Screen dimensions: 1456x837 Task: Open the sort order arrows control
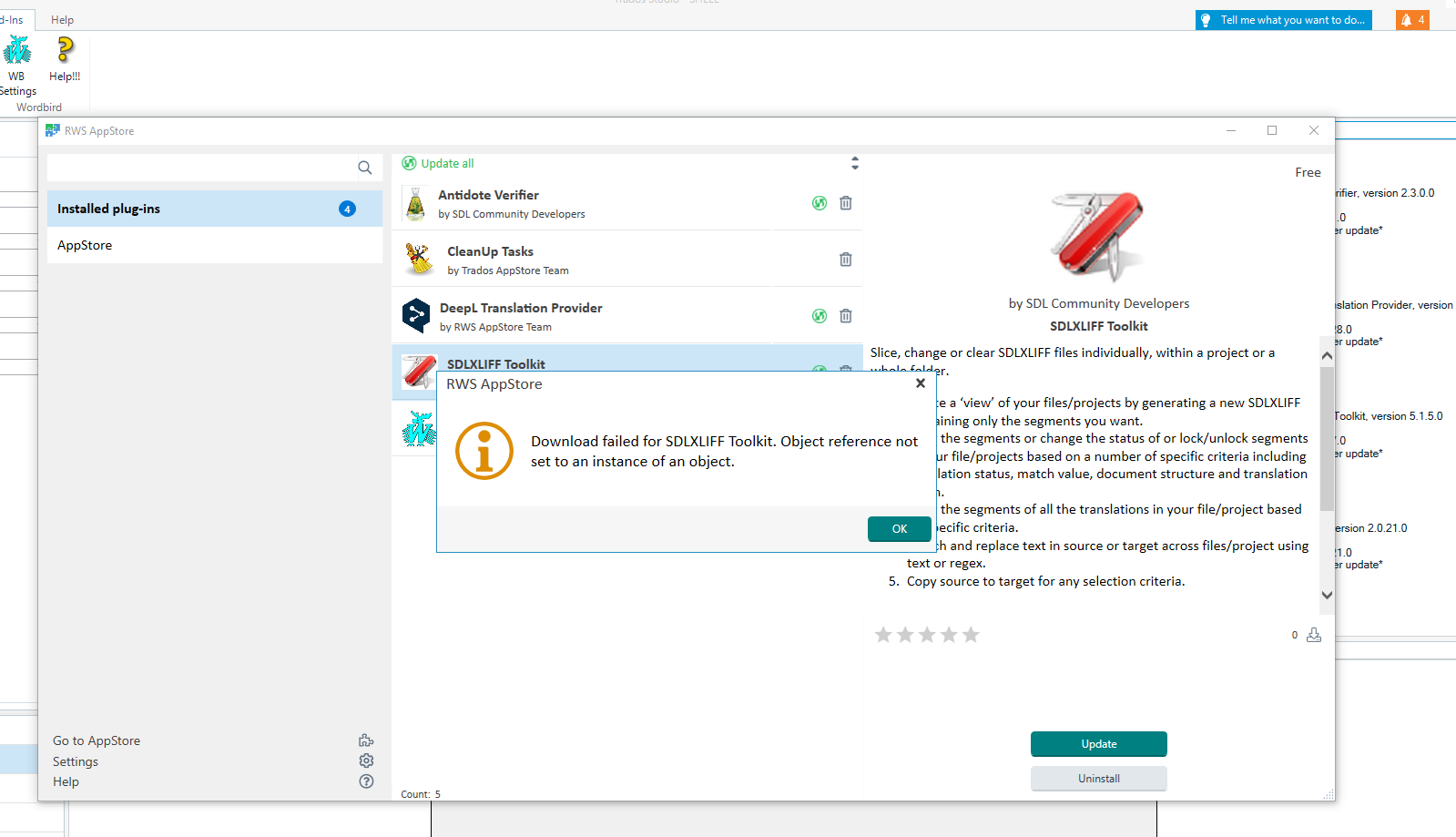tap(854, 163)
